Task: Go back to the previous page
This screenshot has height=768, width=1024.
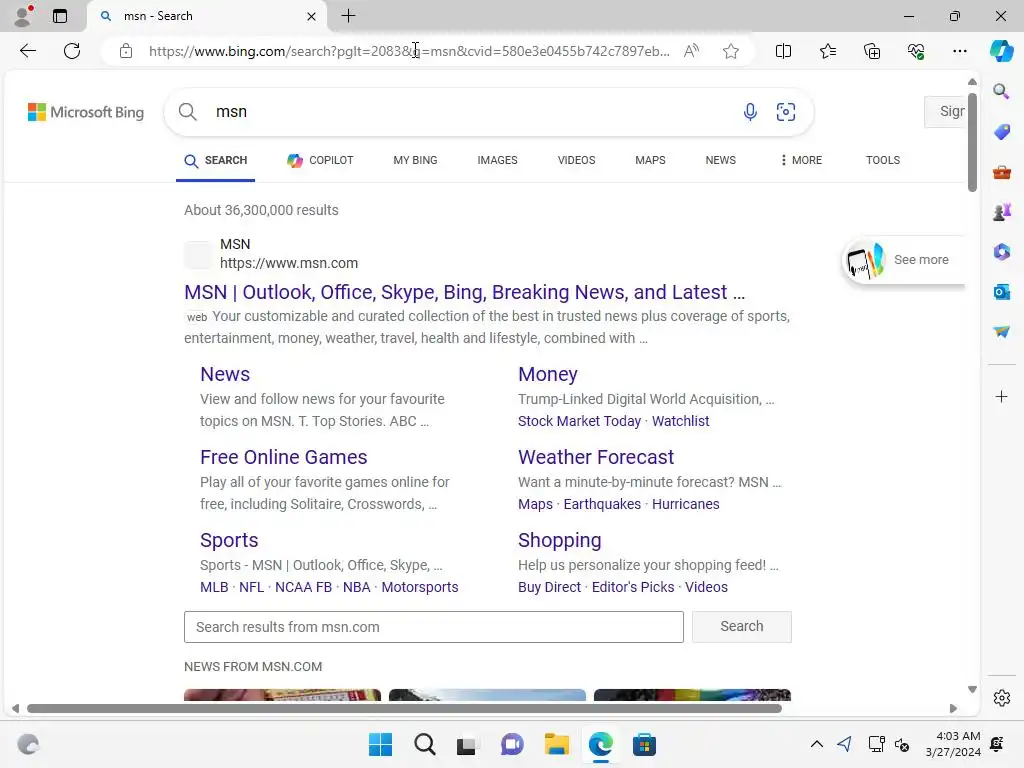Action: [27, 51]
